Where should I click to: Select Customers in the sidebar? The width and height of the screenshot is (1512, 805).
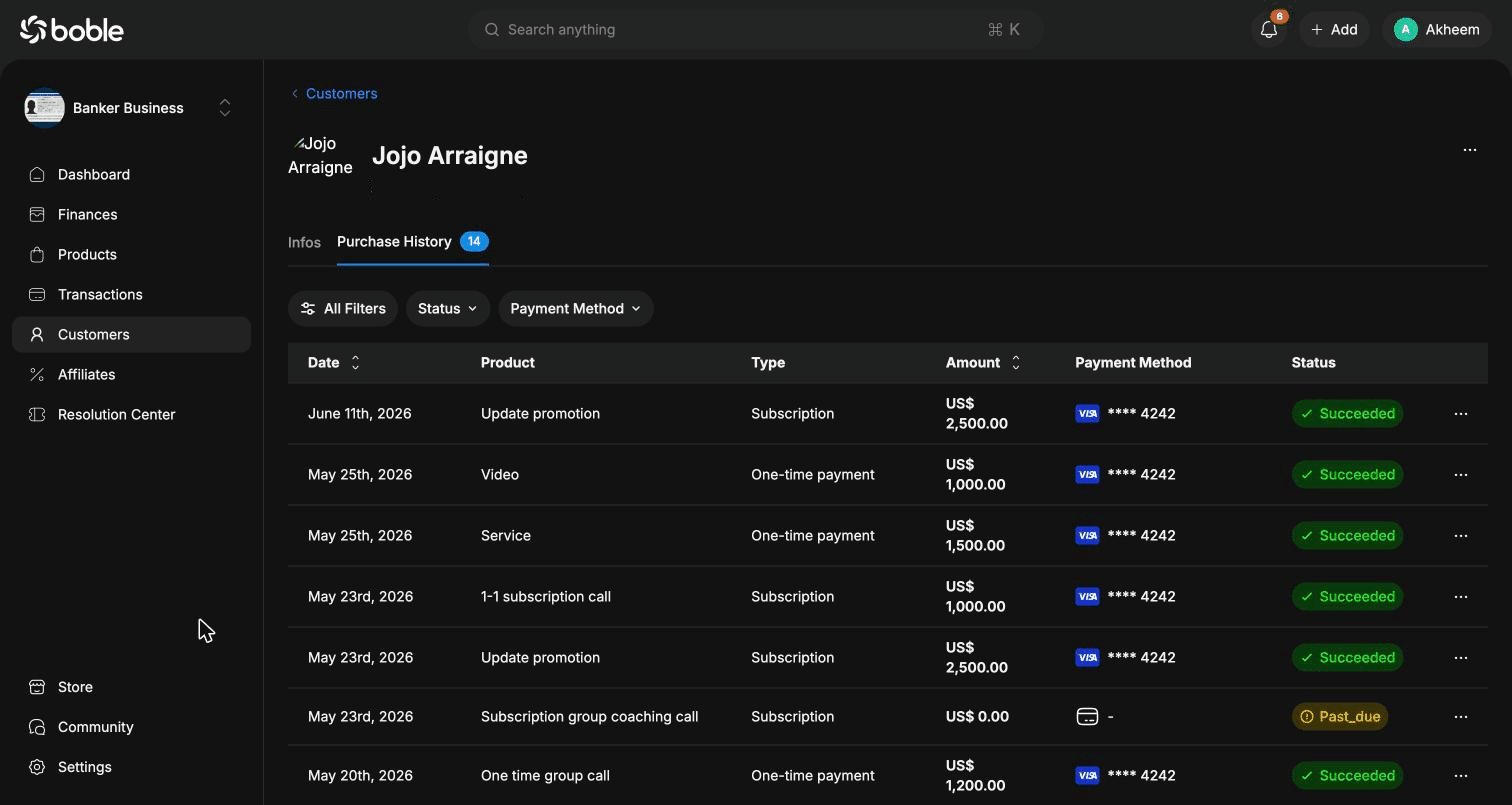pyautogui.click(x=131, y=335)
